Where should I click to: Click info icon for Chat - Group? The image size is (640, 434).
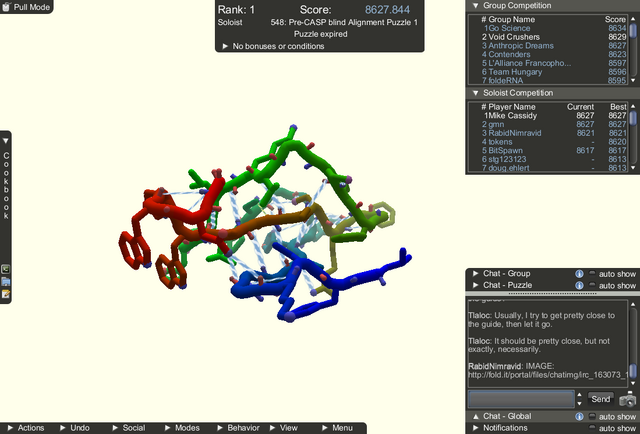tap(579, 274)
